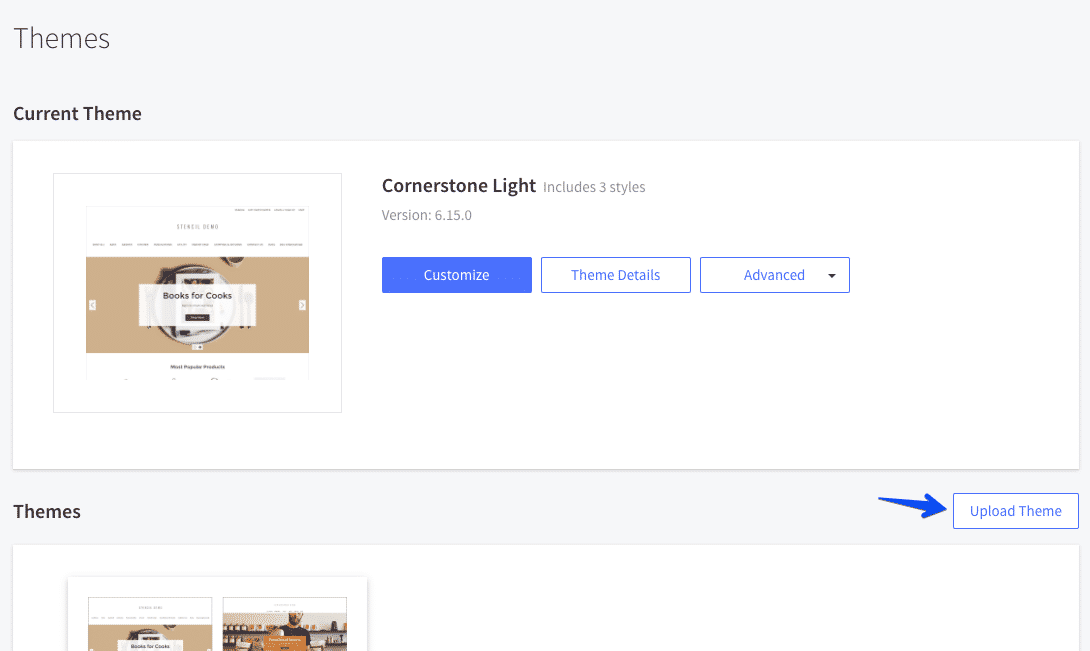The height and width of the screenshot is (651, 1090).
Task: Click the Customize button for Cornerstone Light
Action: point(456,275)
